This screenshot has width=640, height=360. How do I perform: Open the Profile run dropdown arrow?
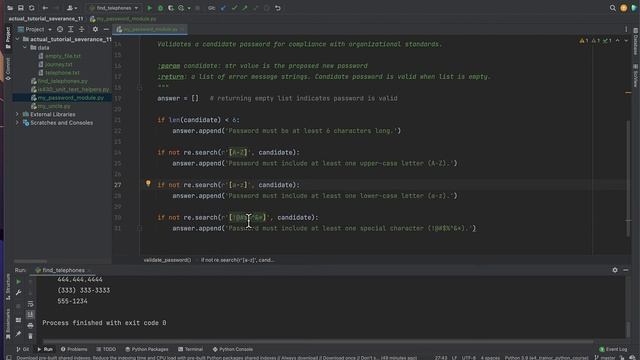pos(189,8)
